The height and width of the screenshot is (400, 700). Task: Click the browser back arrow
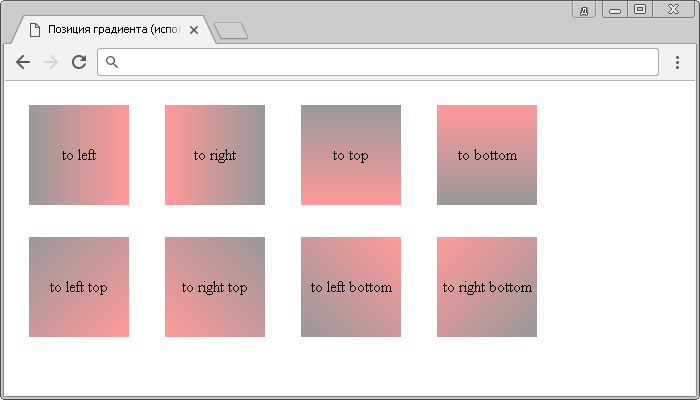click(x=23, y=62)
